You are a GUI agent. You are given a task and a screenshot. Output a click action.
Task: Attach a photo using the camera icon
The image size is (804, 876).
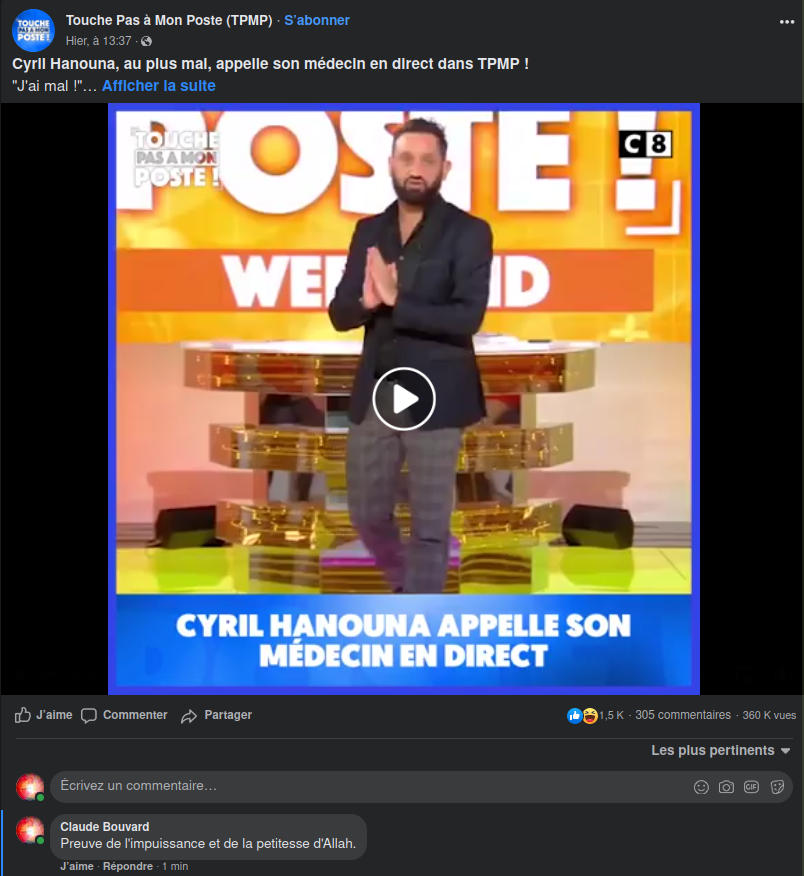726,787
